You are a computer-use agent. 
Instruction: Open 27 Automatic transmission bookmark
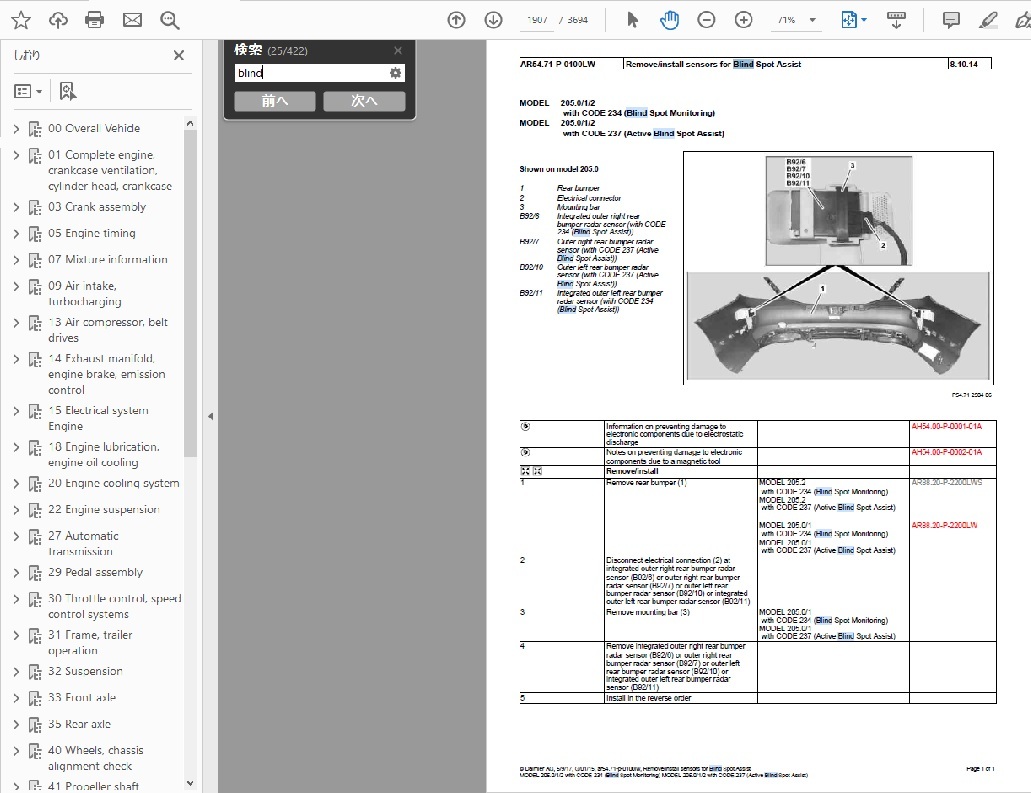[83, 544]
